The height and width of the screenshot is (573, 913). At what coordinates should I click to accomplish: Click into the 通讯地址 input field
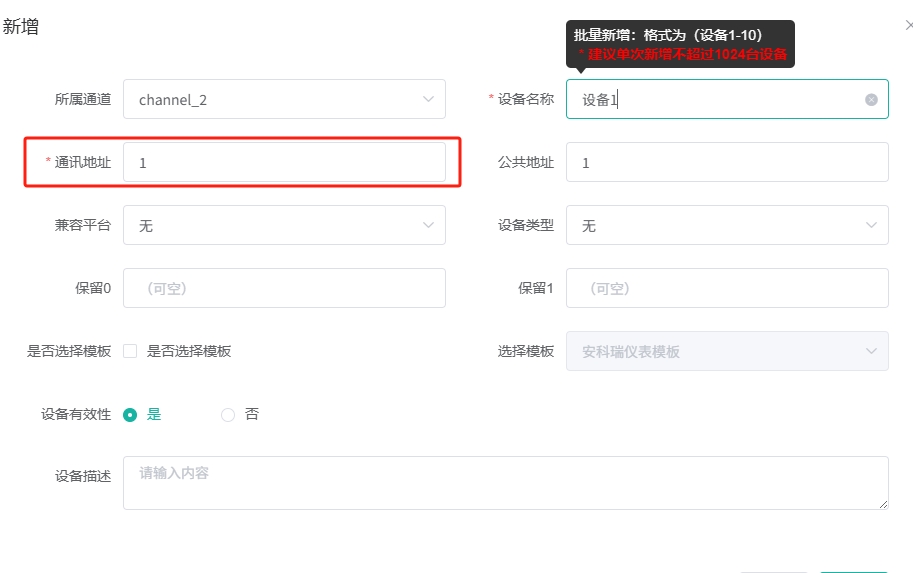284,163
